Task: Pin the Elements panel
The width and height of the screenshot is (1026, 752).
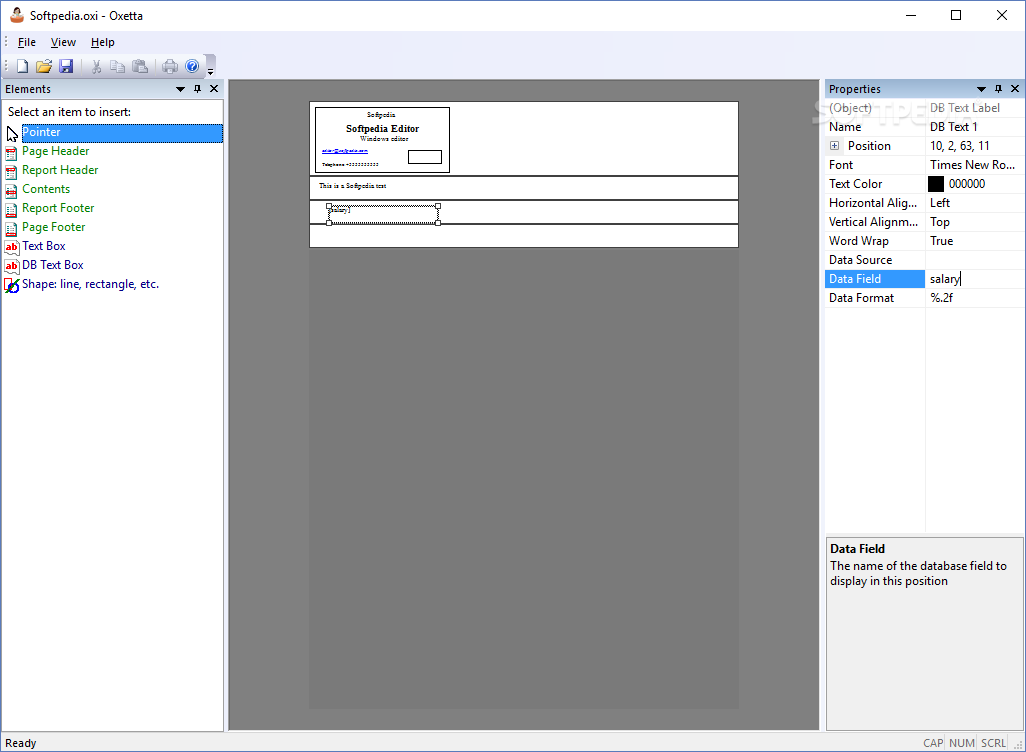Action: (x=198, y=89)
